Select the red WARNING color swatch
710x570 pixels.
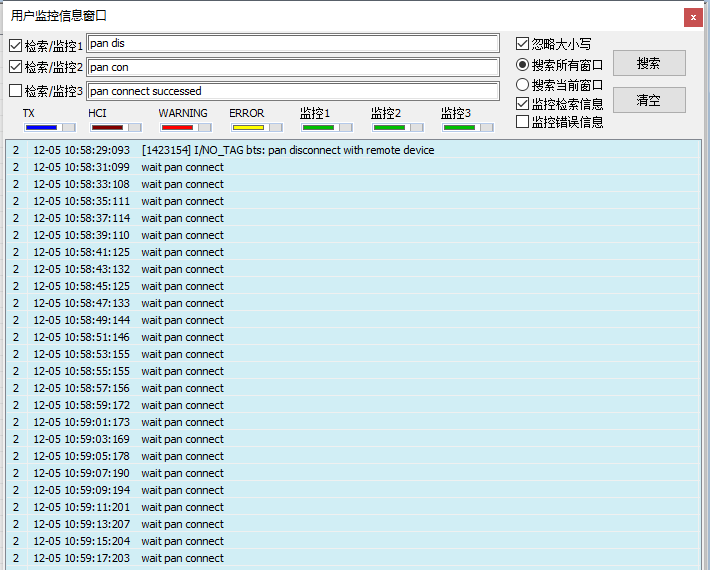177,128
